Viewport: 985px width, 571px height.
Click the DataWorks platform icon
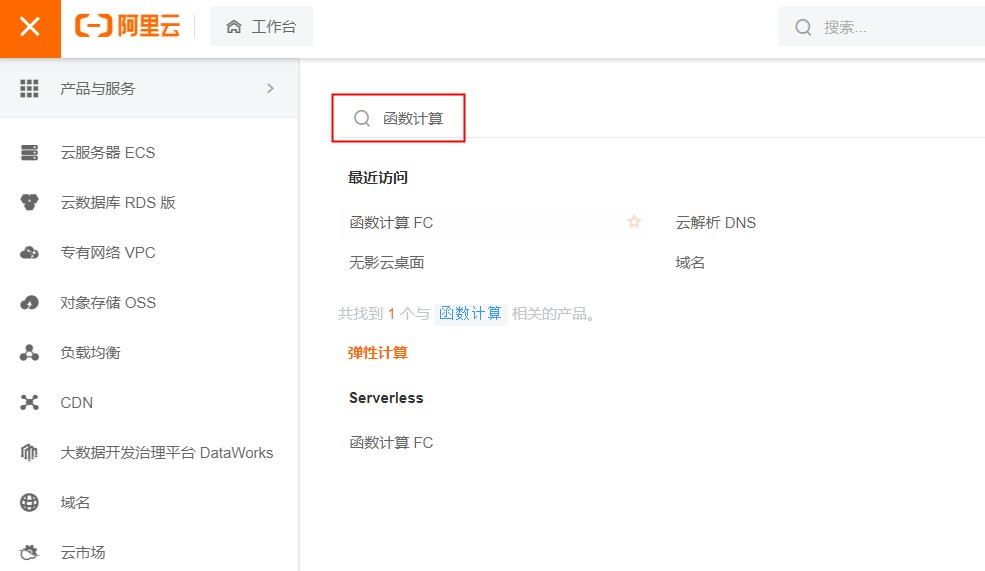(x=30, y=452)
